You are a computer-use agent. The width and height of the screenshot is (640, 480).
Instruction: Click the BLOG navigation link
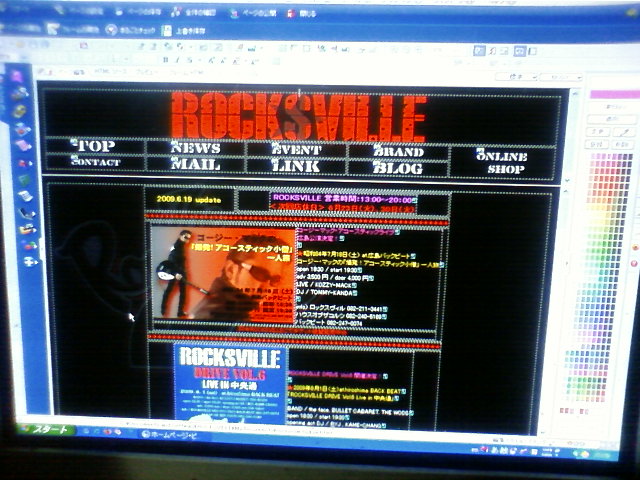[398, 168]
